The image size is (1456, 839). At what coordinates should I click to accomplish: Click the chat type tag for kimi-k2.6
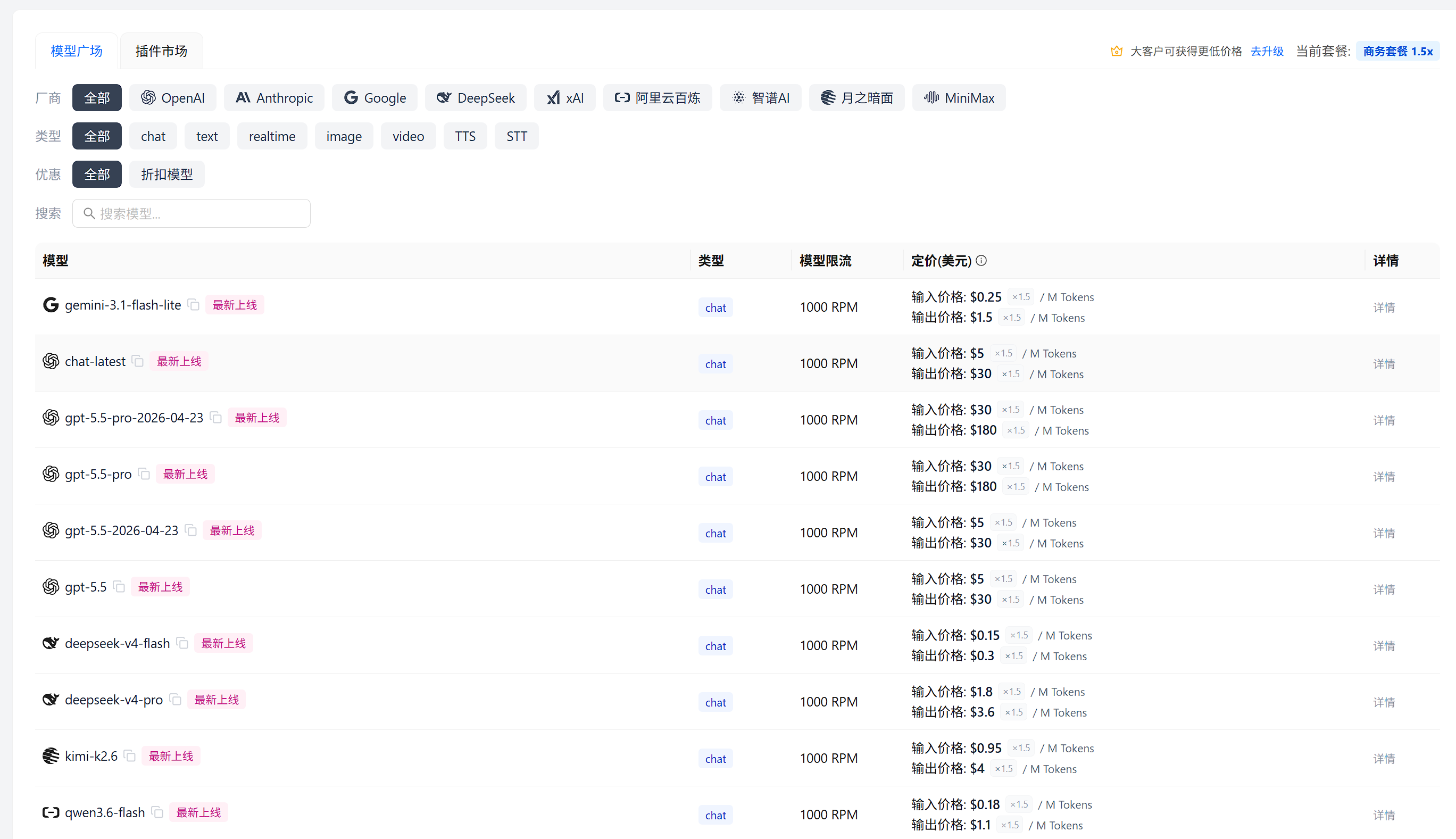point(715,759)
